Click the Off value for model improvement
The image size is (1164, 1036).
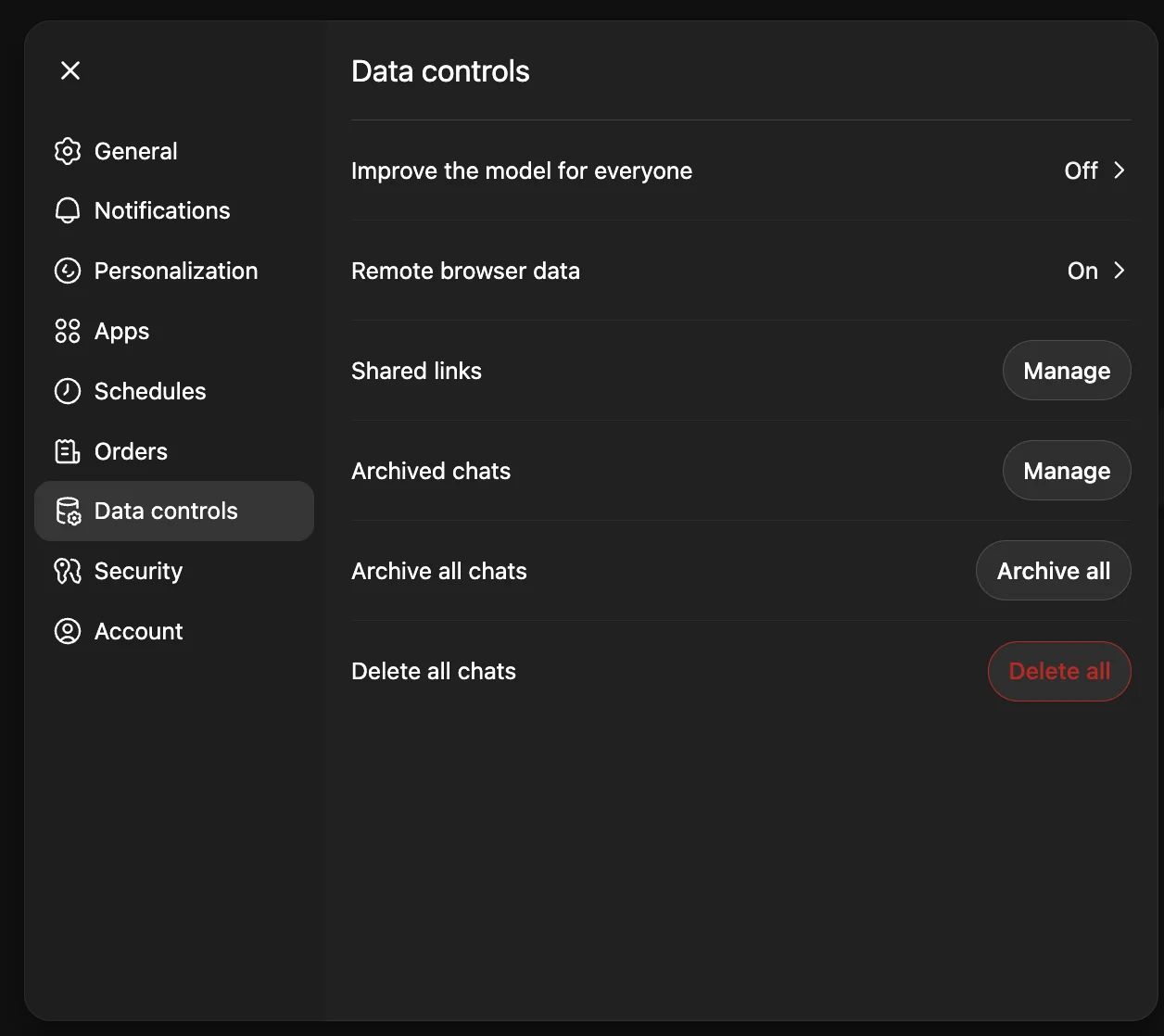point(1082,171)
